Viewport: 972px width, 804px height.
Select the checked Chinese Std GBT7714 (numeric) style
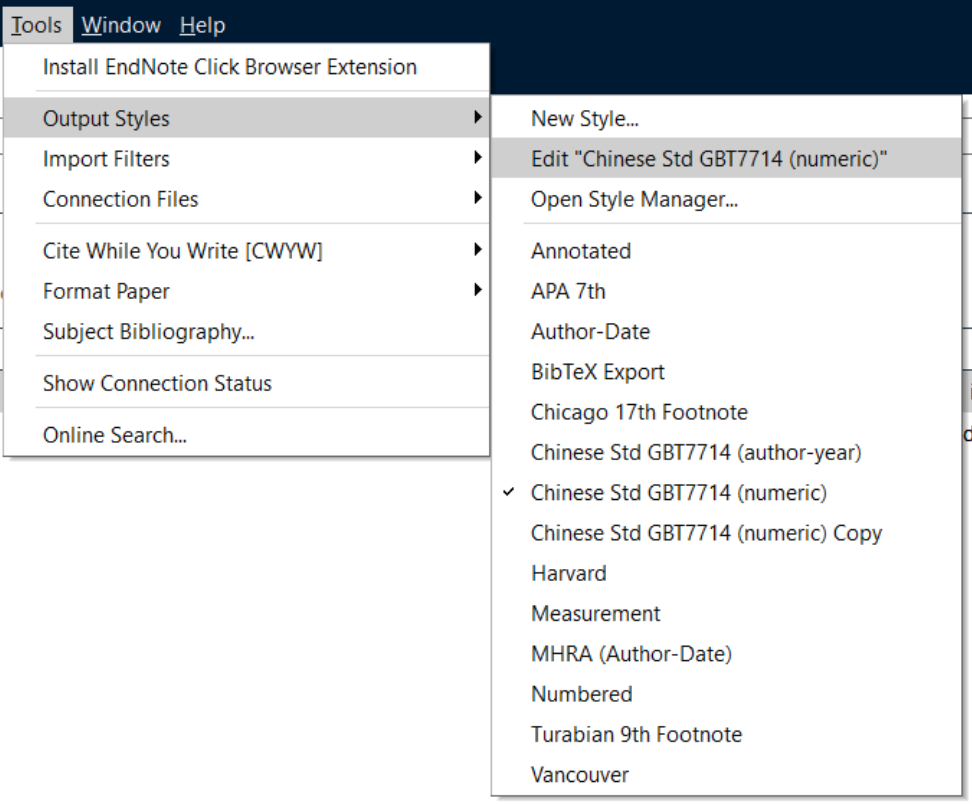click(x=727, y=493)
